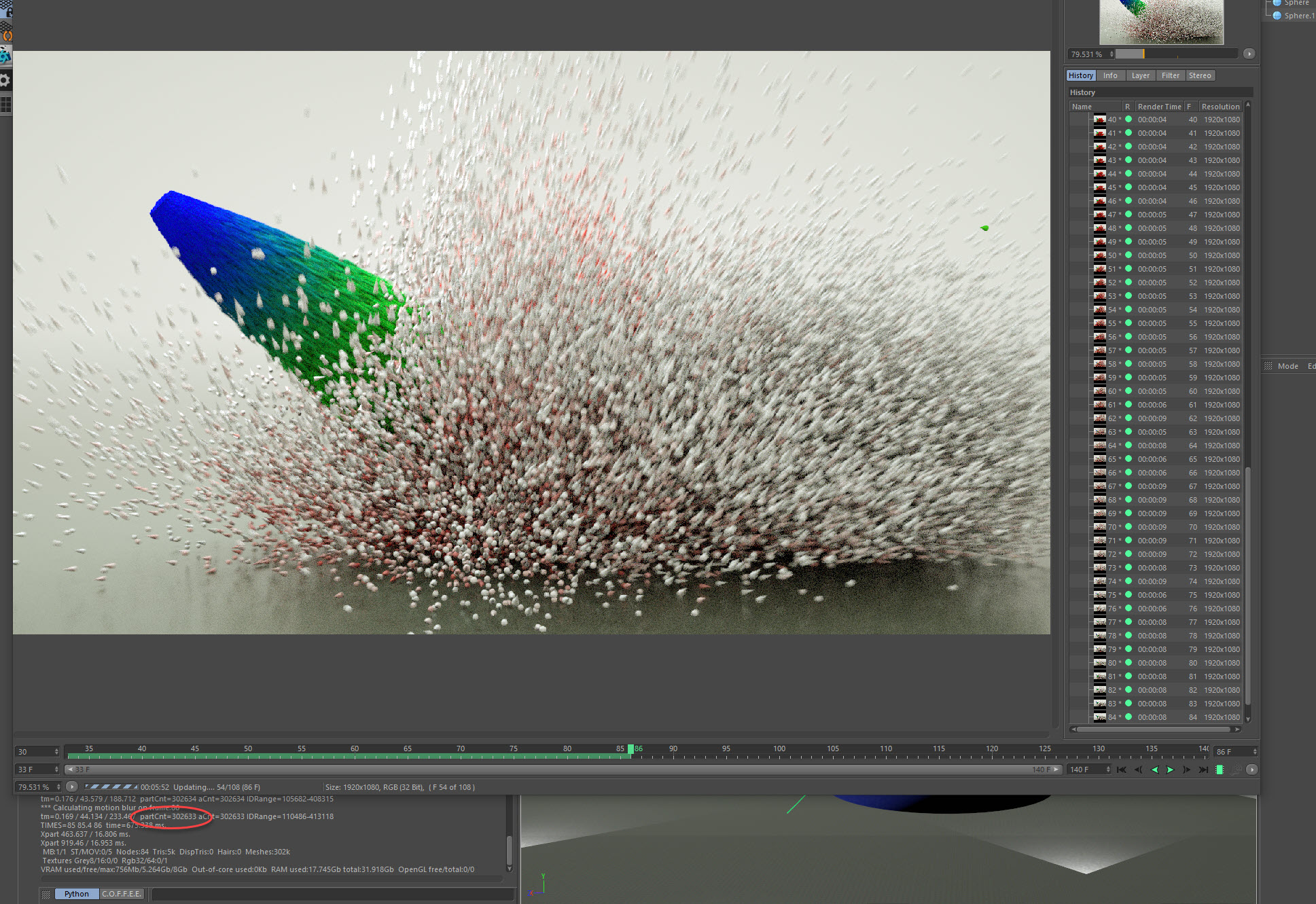The image size is (1316, 904).
Task: Click the orange rotate workplane icon
Action: [x=7, y=34]
